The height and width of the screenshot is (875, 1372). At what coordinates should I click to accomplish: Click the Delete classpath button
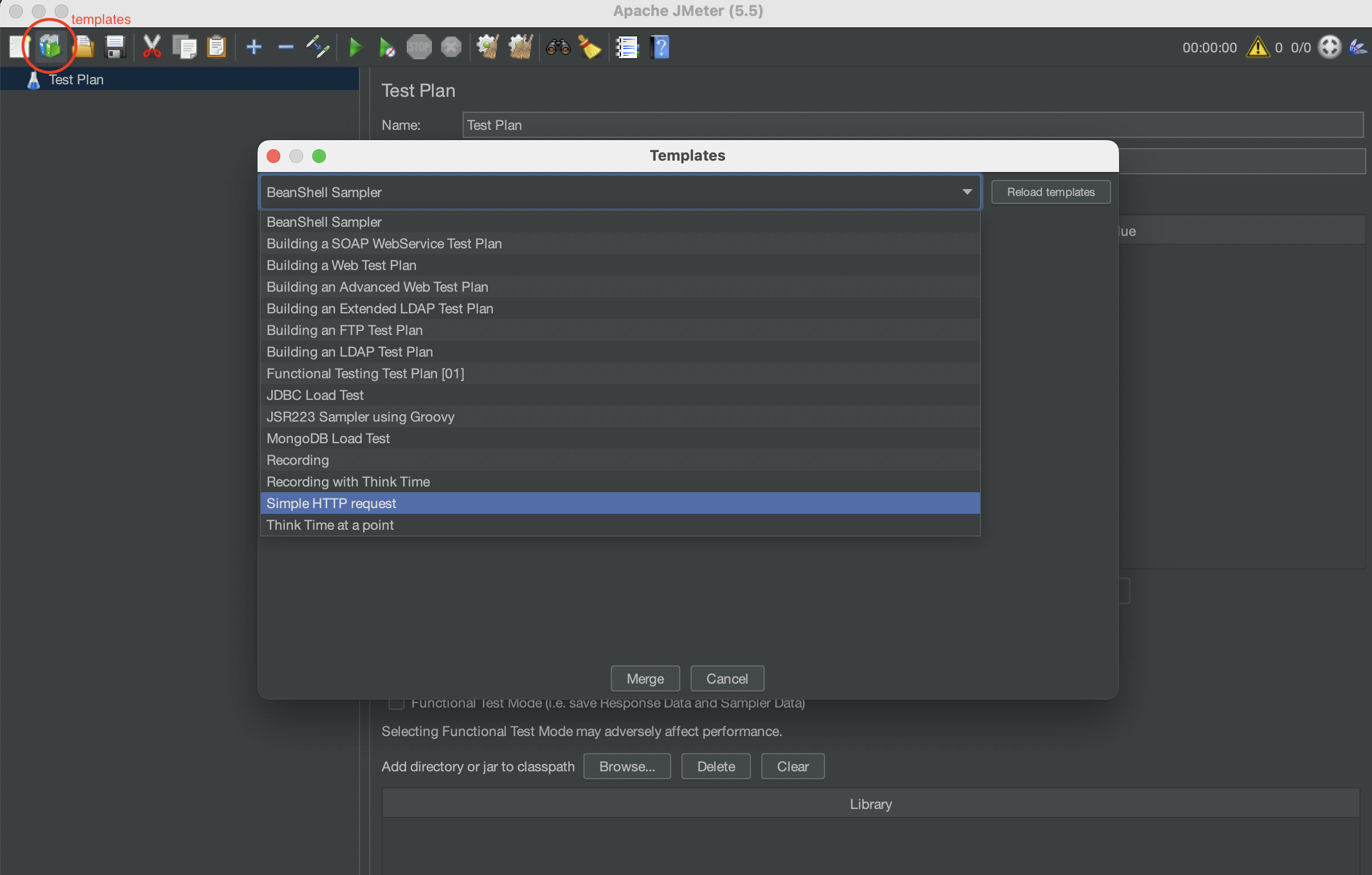pos(716,766)
